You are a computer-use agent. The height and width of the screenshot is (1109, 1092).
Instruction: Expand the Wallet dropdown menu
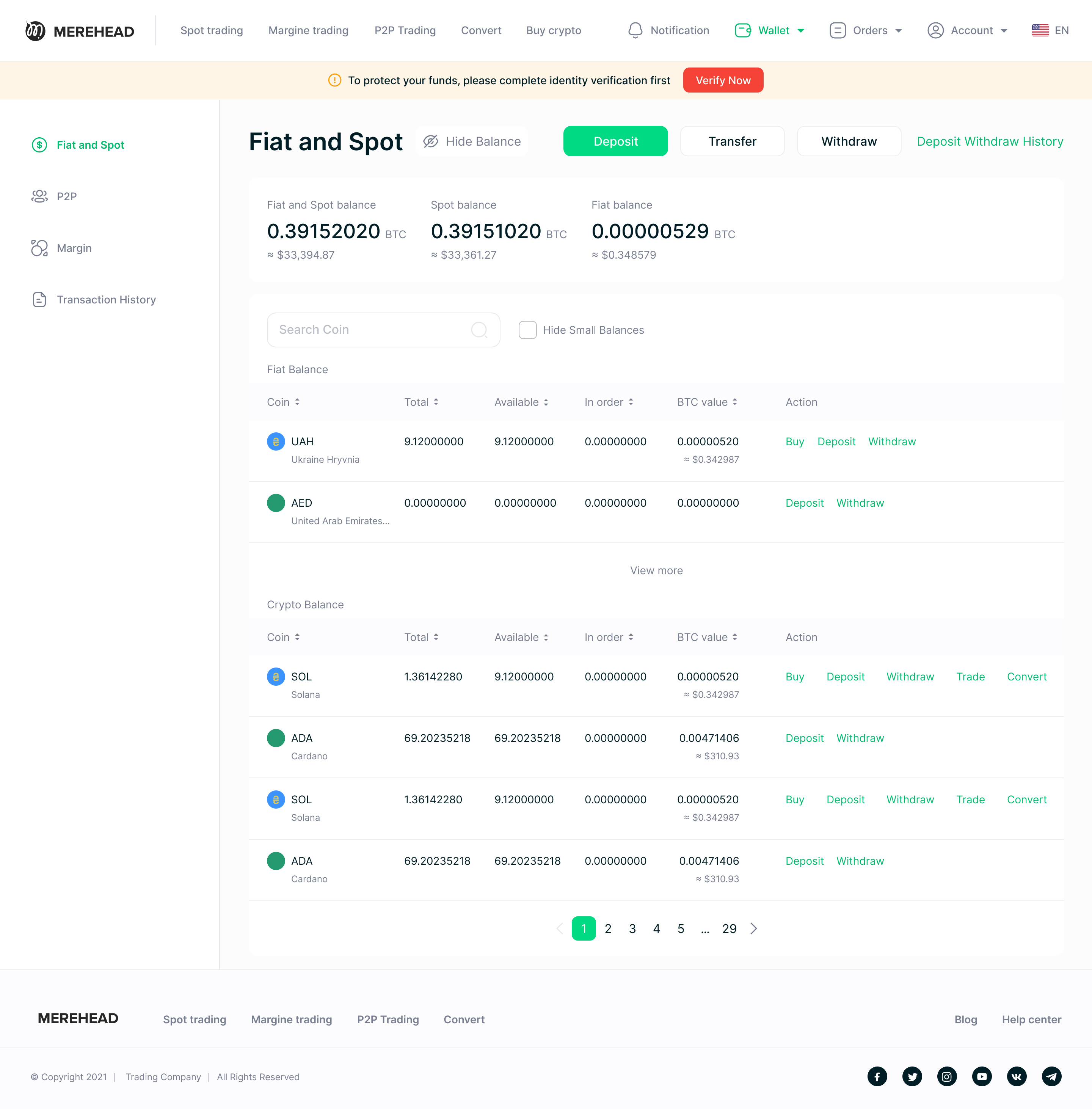770,30
